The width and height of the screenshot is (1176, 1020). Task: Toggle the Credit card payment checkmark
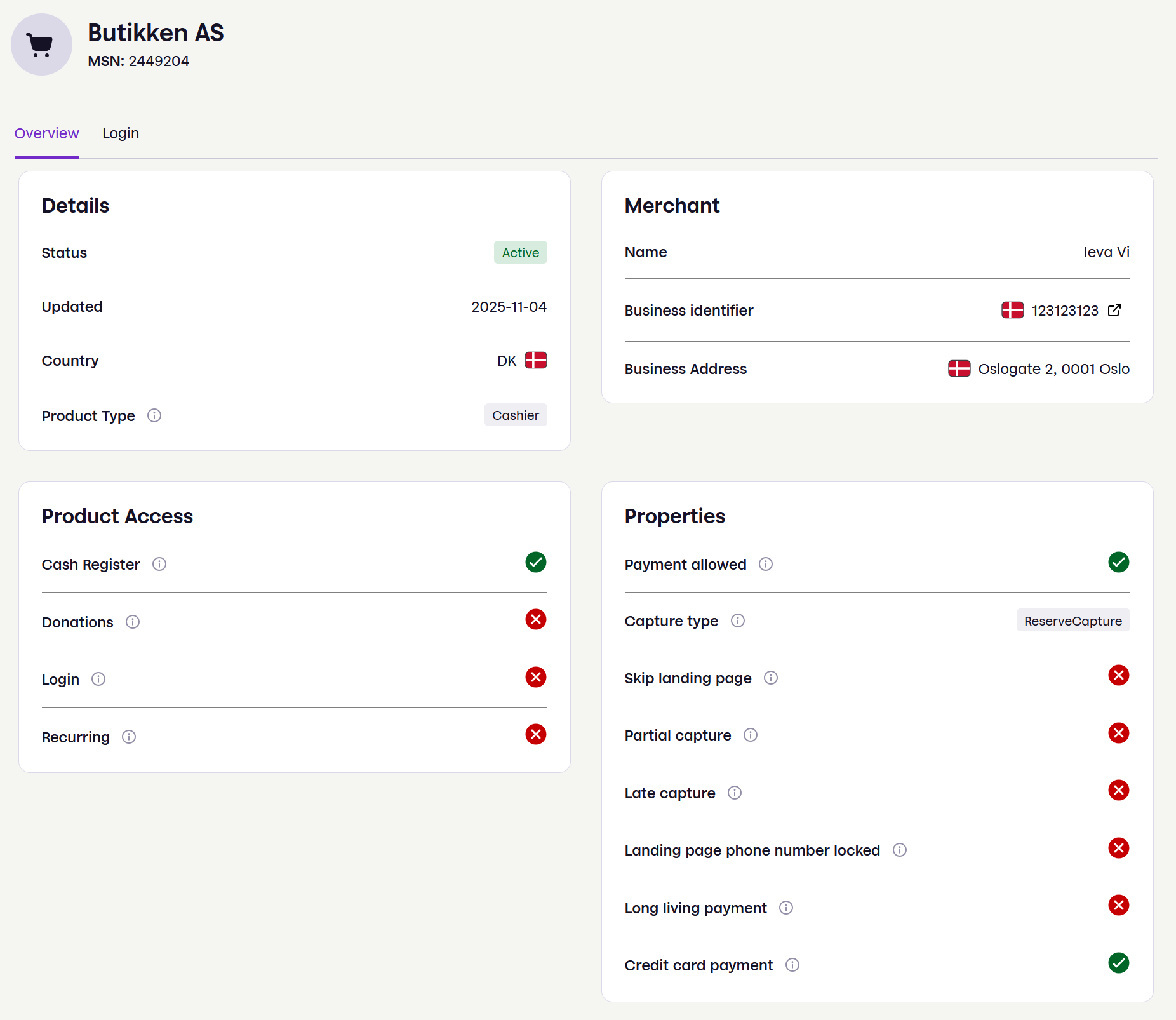click(1118, 963)
